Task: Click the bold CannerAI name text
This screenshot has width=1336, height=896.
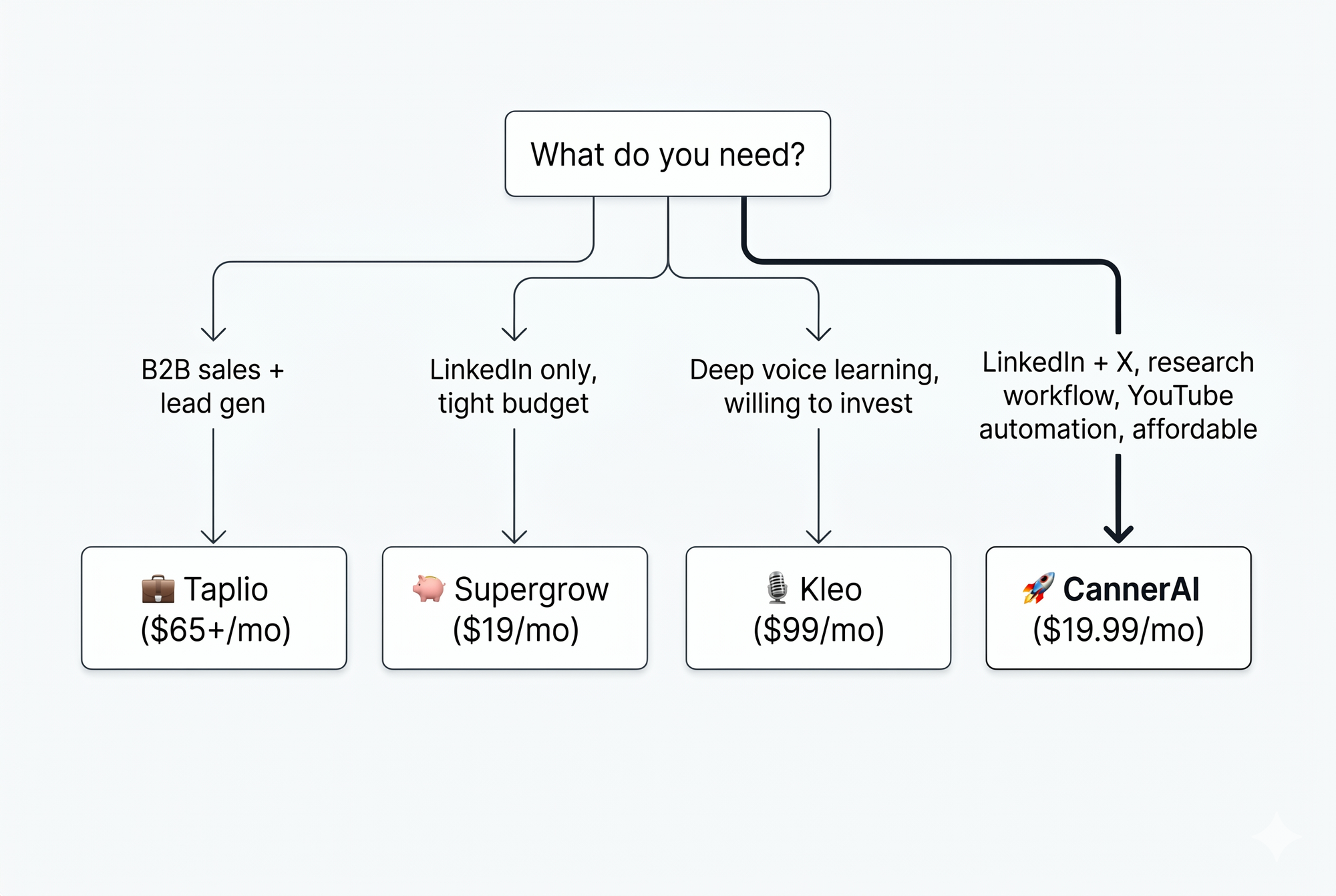Action: click(x=1131, y=590)
